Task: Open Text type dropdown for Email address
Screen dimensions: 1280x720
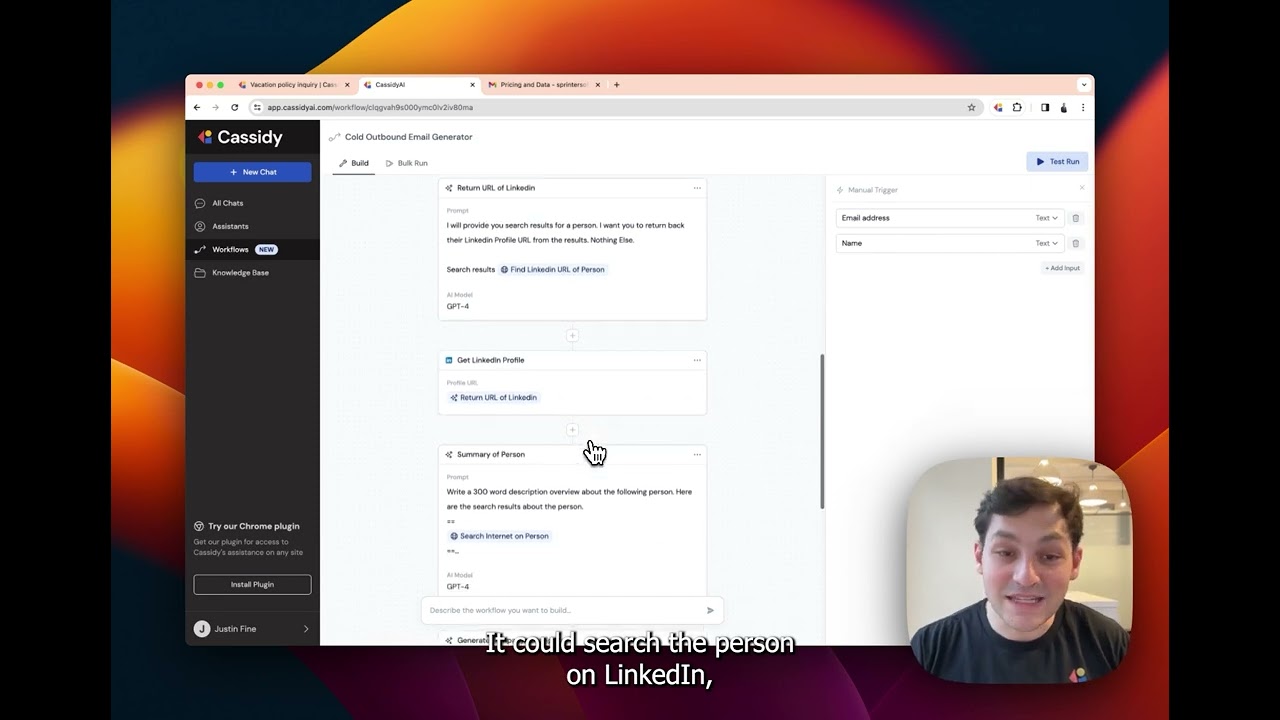Action: pos(1046,218)
